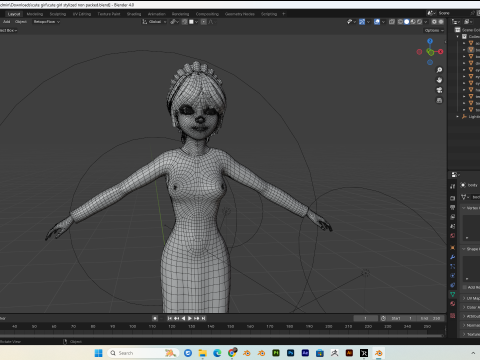This screenshot has height=360, width=480.
Task: Open the Object properties tab
Action: pos(452,248)
